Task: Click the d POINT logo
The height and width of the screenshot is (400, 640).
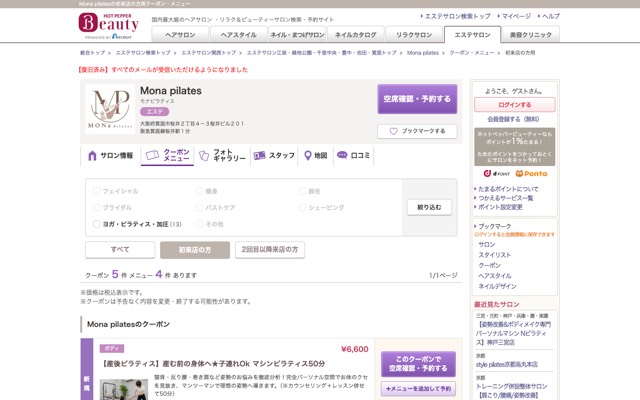Action: pyautogui.click(x=496, y=173)
